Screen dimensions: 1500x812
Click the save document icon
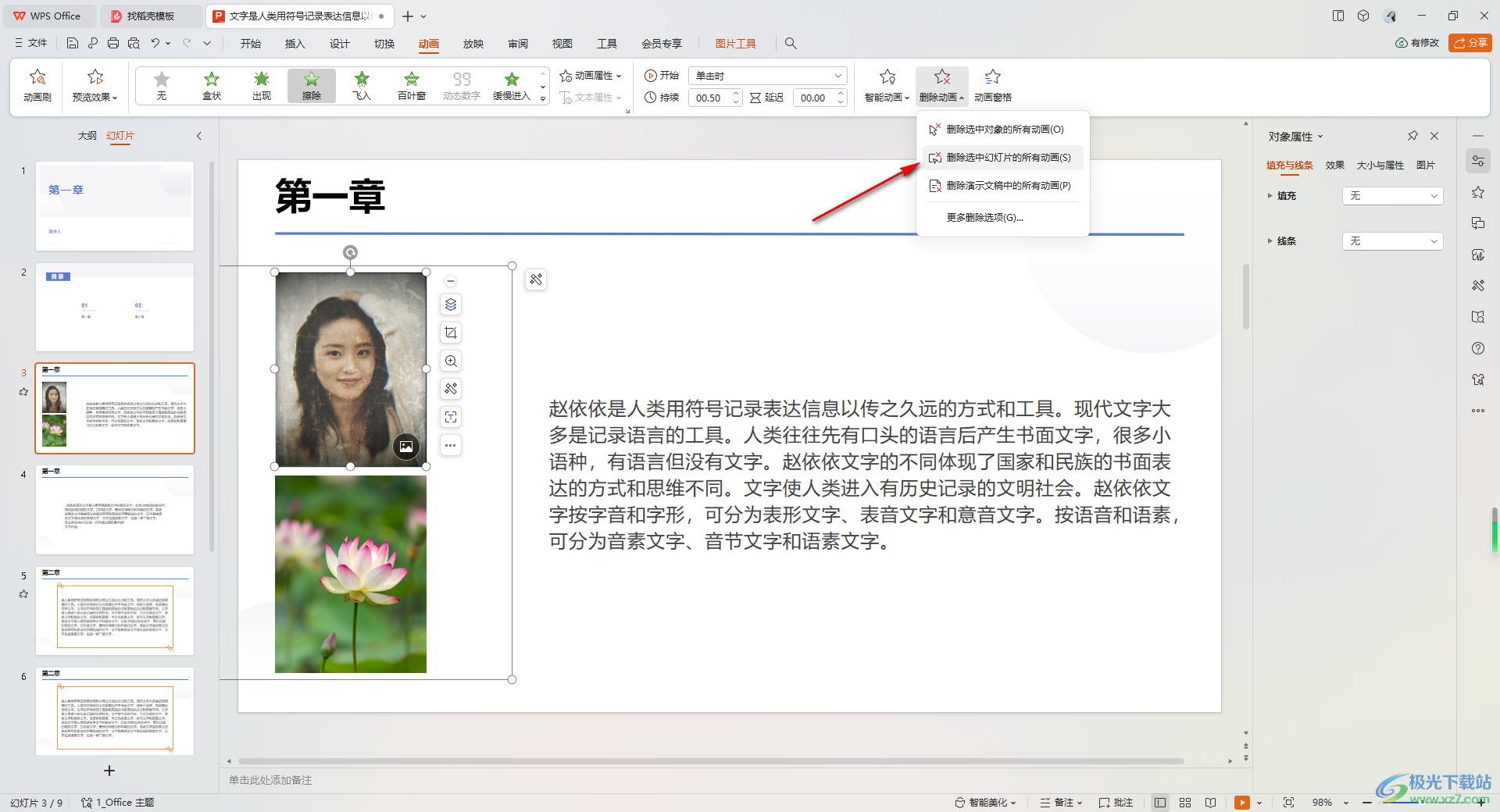coord(72,43)
